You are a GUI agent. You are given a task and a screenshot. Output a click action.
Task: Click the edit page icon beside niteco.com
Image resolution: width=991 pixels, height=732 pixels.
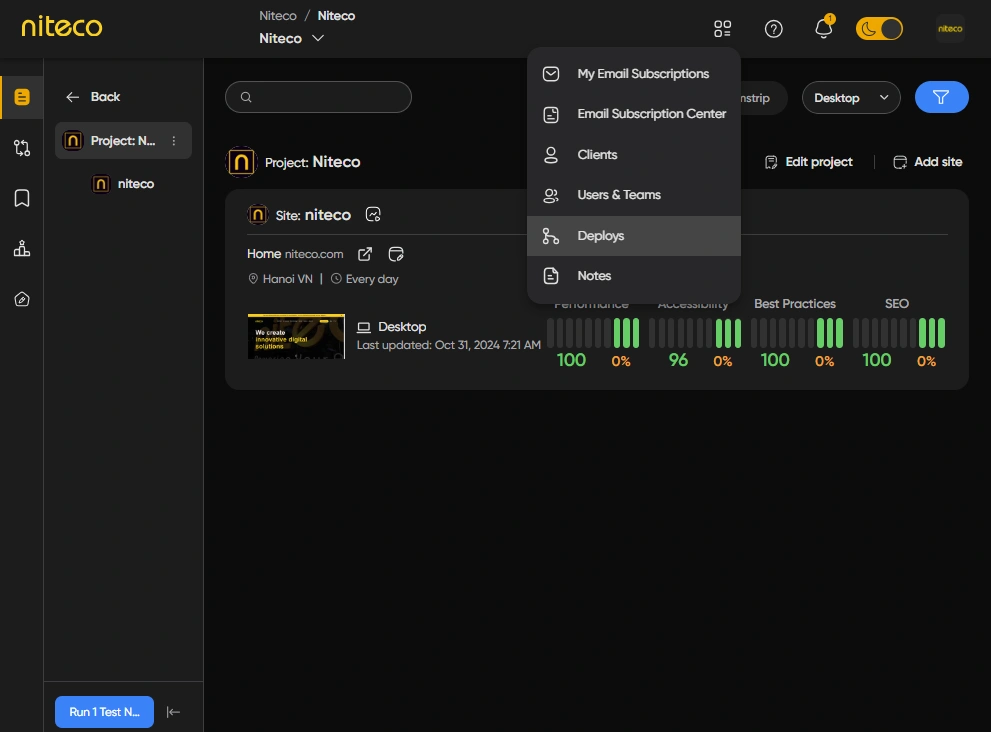(x=396, y=254)
